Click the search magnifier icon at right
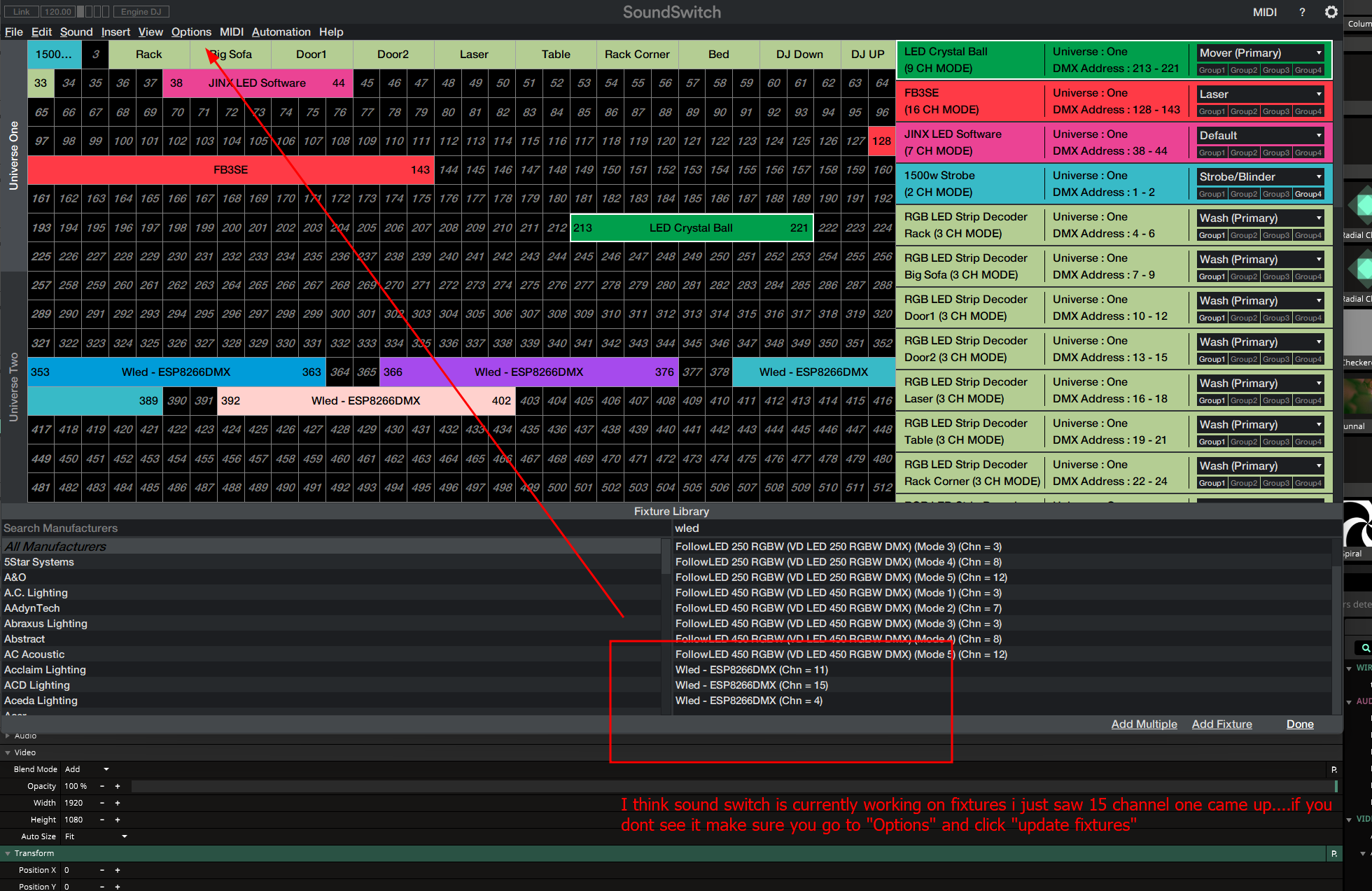Viewport: 1372px width, 891px height. (1364, 648)
